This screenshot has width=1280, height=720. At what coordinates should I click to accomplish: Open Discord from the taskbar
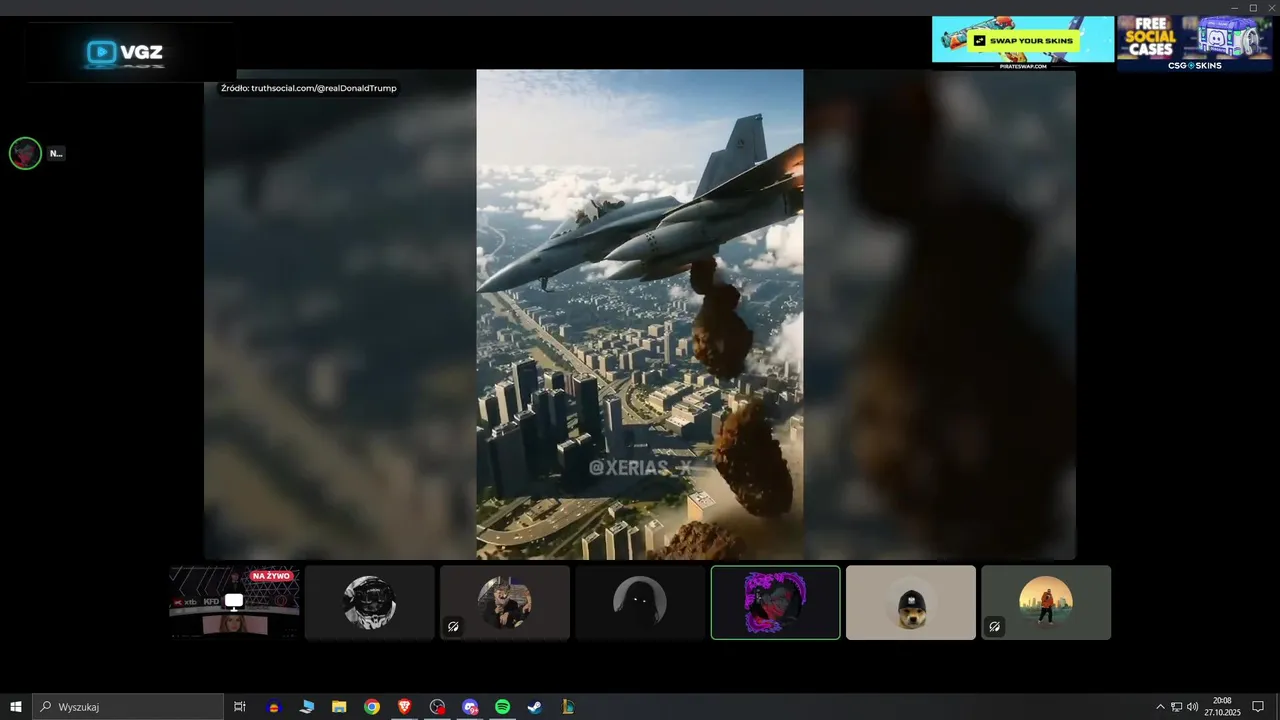point(470,707)
